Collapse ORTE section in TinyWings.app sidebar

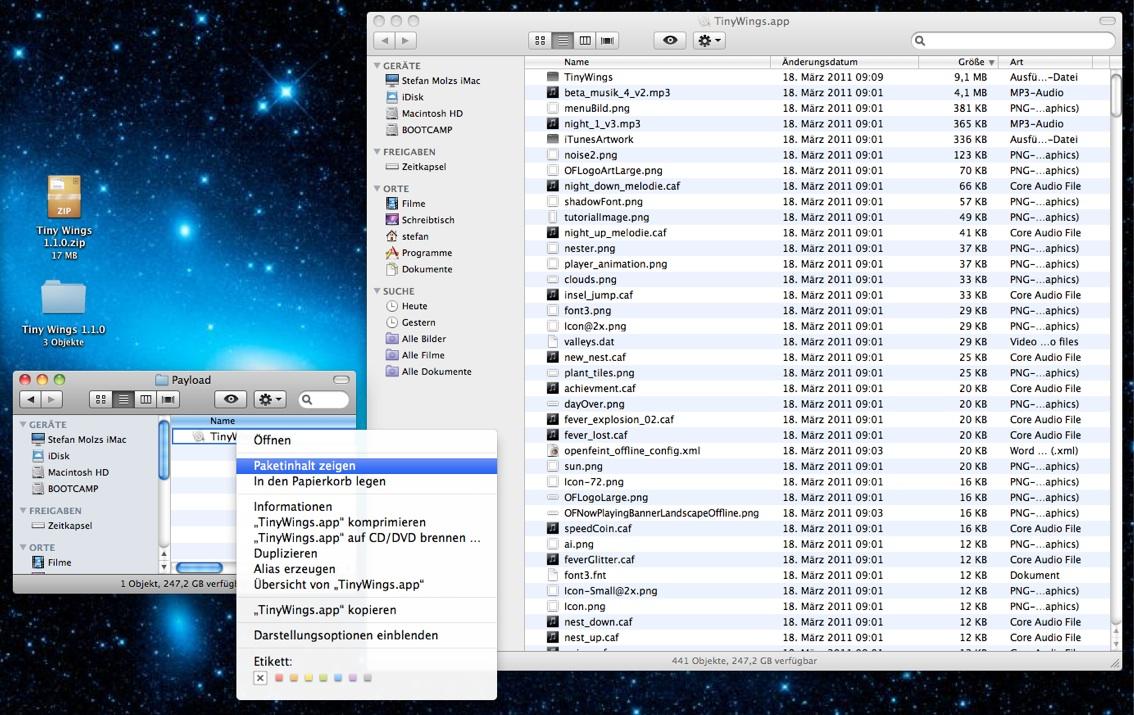point(377,189)
